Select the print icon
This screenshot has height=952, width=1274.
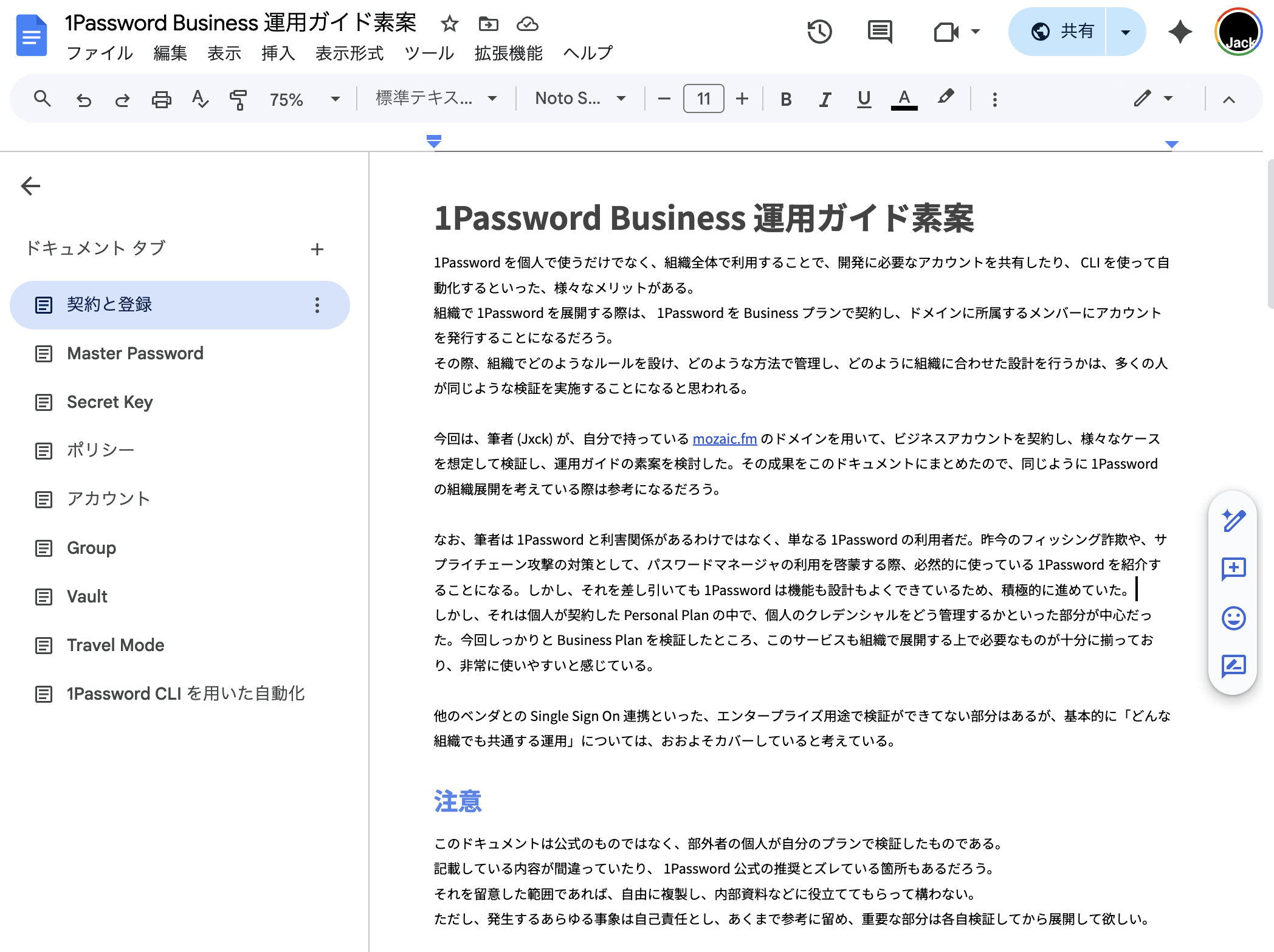click(x=161, y=98)
